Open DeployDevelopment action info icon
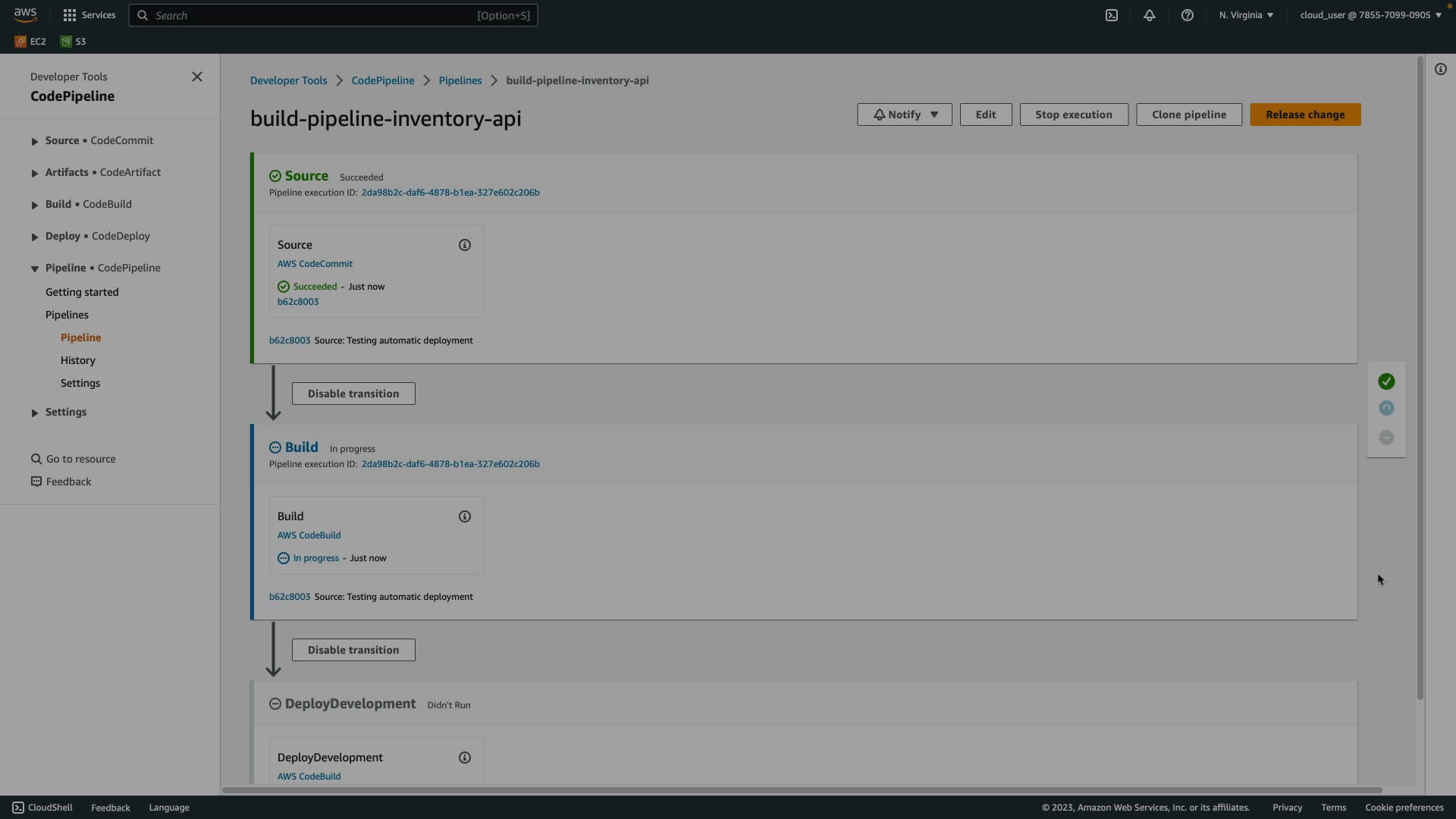Image resolution: width=1456 pixels, height=819 pixels. [464, 758]
